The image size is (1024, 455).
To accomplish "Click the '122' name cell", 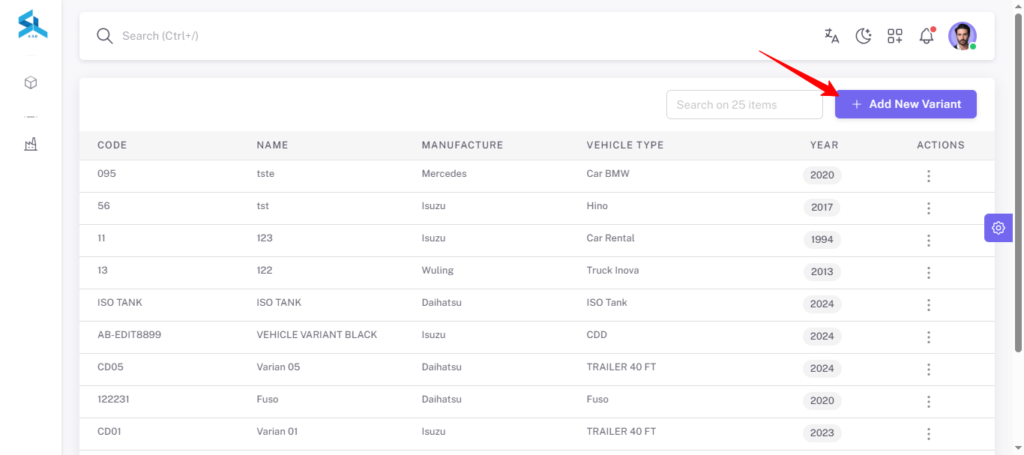I will pyautogui.click(x=264, y=270).
